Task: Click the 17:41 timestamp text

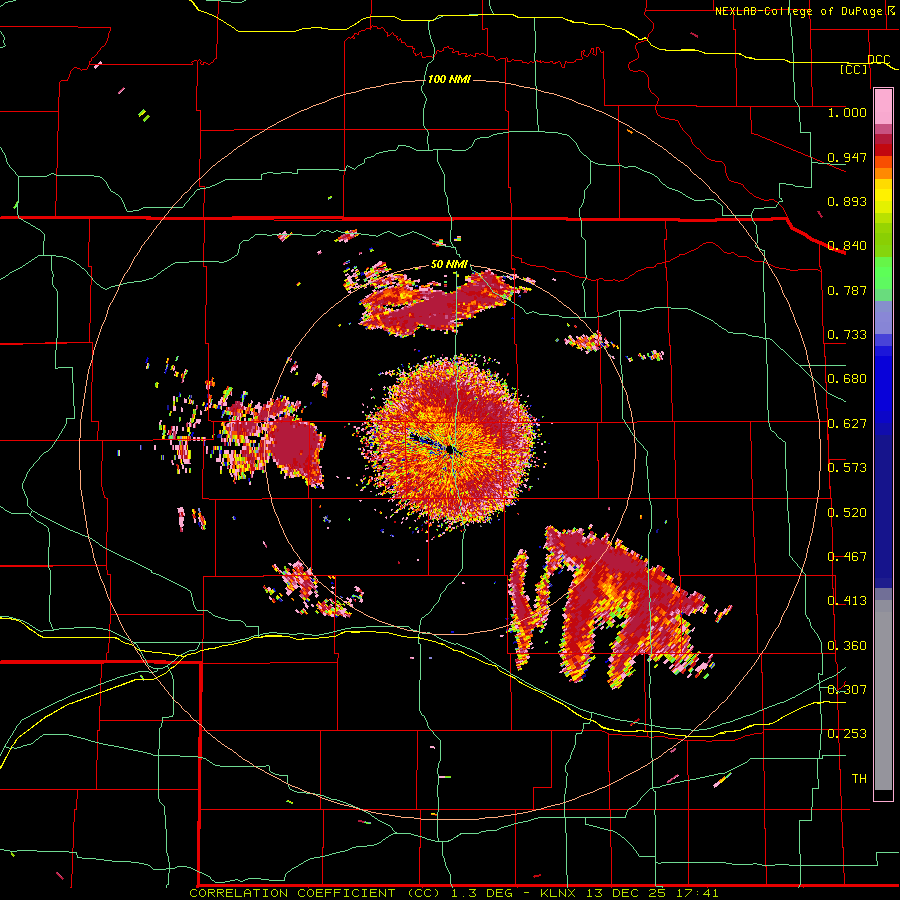Action: (697, 893)
